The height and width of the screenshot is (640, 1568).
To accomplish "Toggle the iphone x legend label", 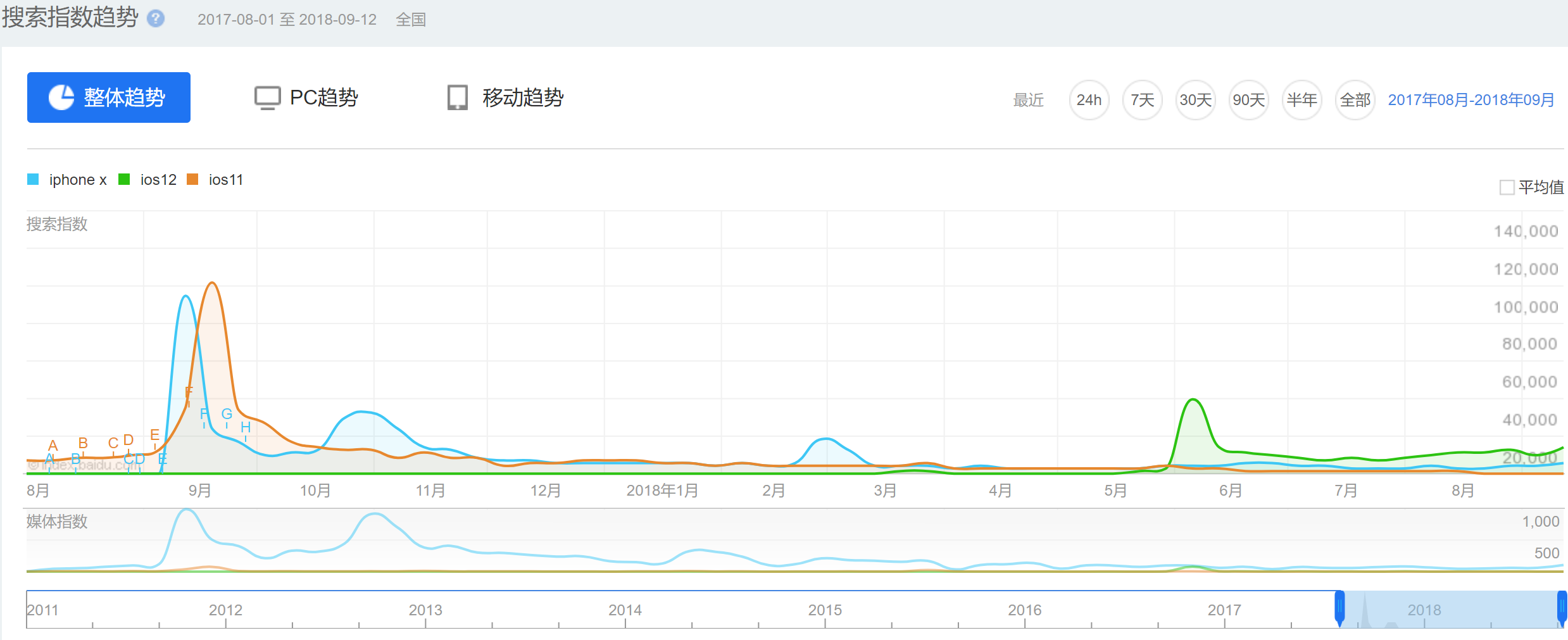I will point(78,180).
